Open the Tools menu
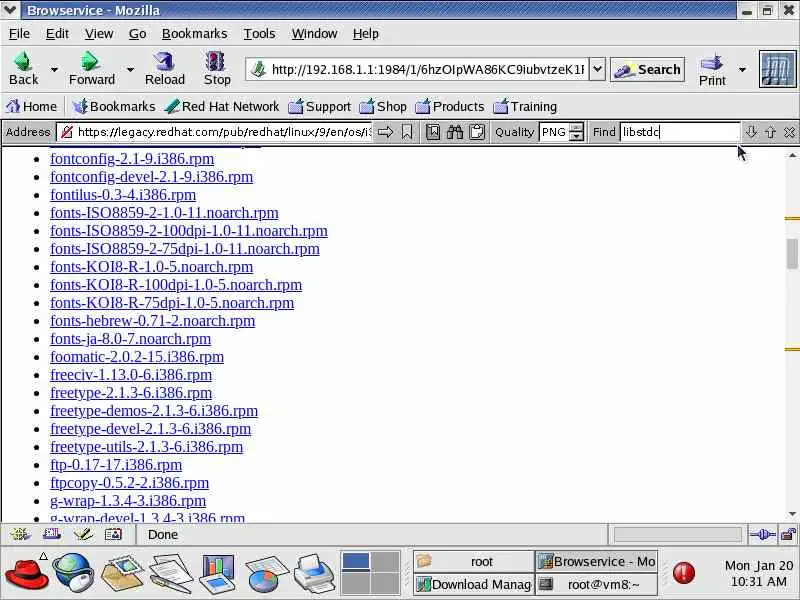Viewport: 800px width, 600px height. pyautogui.click(x=259, y=34)
